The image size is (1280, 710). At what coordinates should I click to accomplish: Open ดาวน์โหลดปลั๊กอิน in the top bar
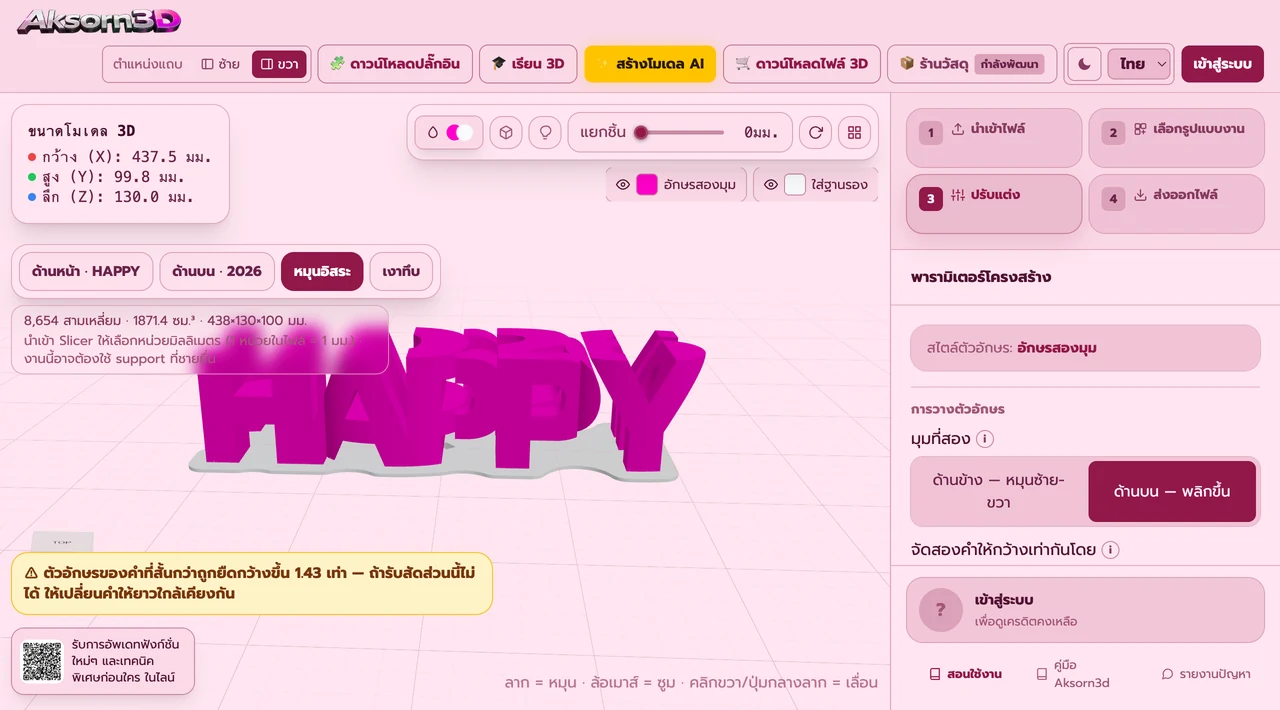tap(395, 64)
